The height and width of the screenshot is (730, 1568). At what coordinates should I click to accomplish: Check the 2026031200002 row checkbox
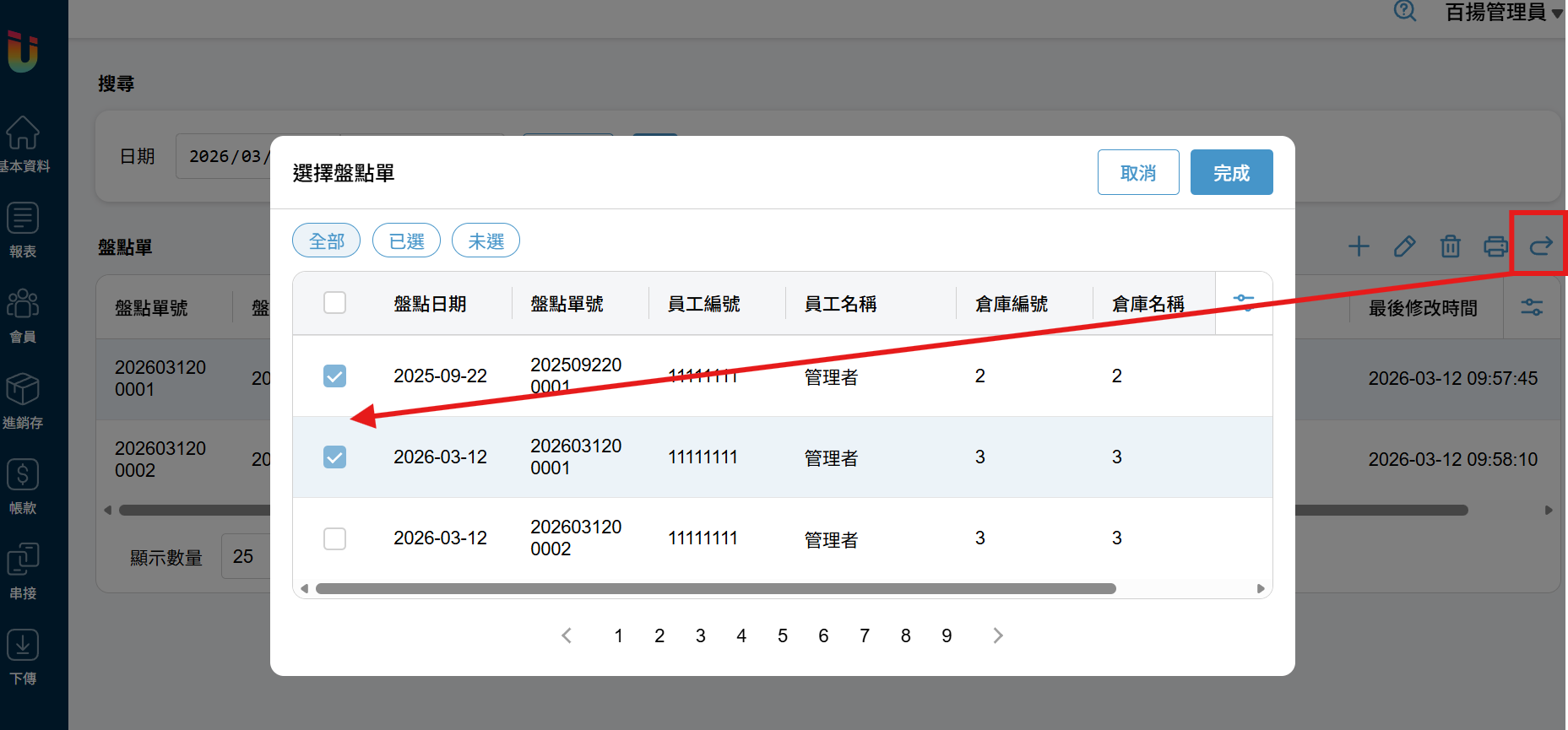pyautogui.click(x=334, y=538)
